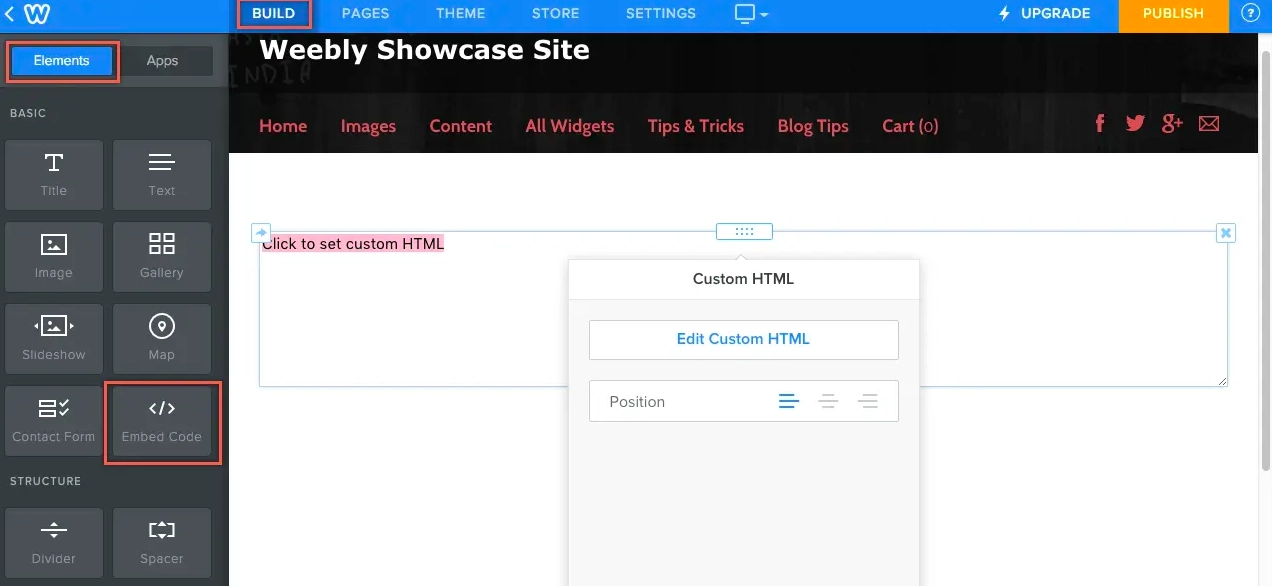Select the Elements sidebar tab
1272x586 pixels.
62,61
